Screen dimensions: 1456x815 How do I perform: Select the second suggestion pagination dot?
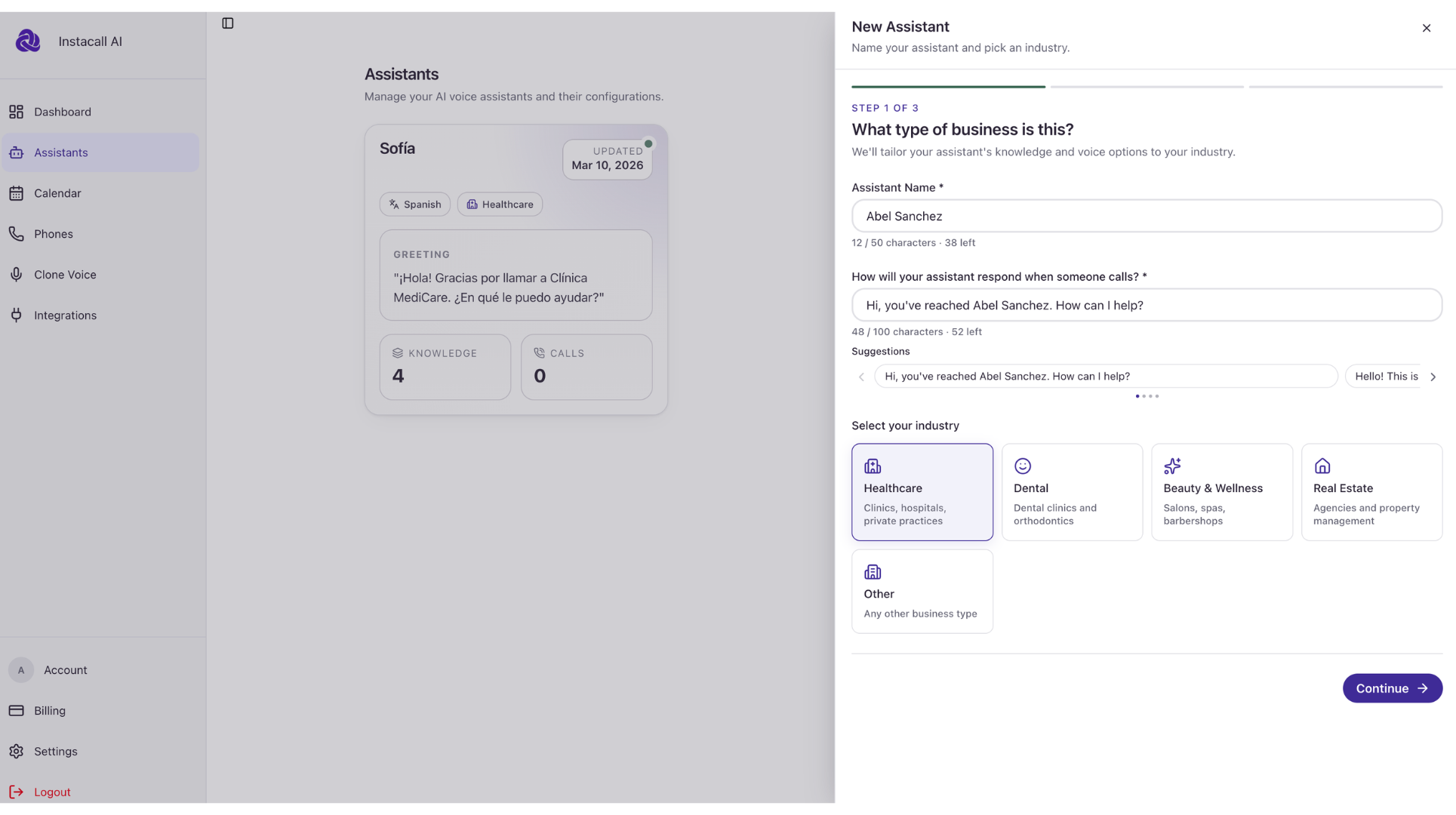pyautogui.click(x=1144, y=395)
